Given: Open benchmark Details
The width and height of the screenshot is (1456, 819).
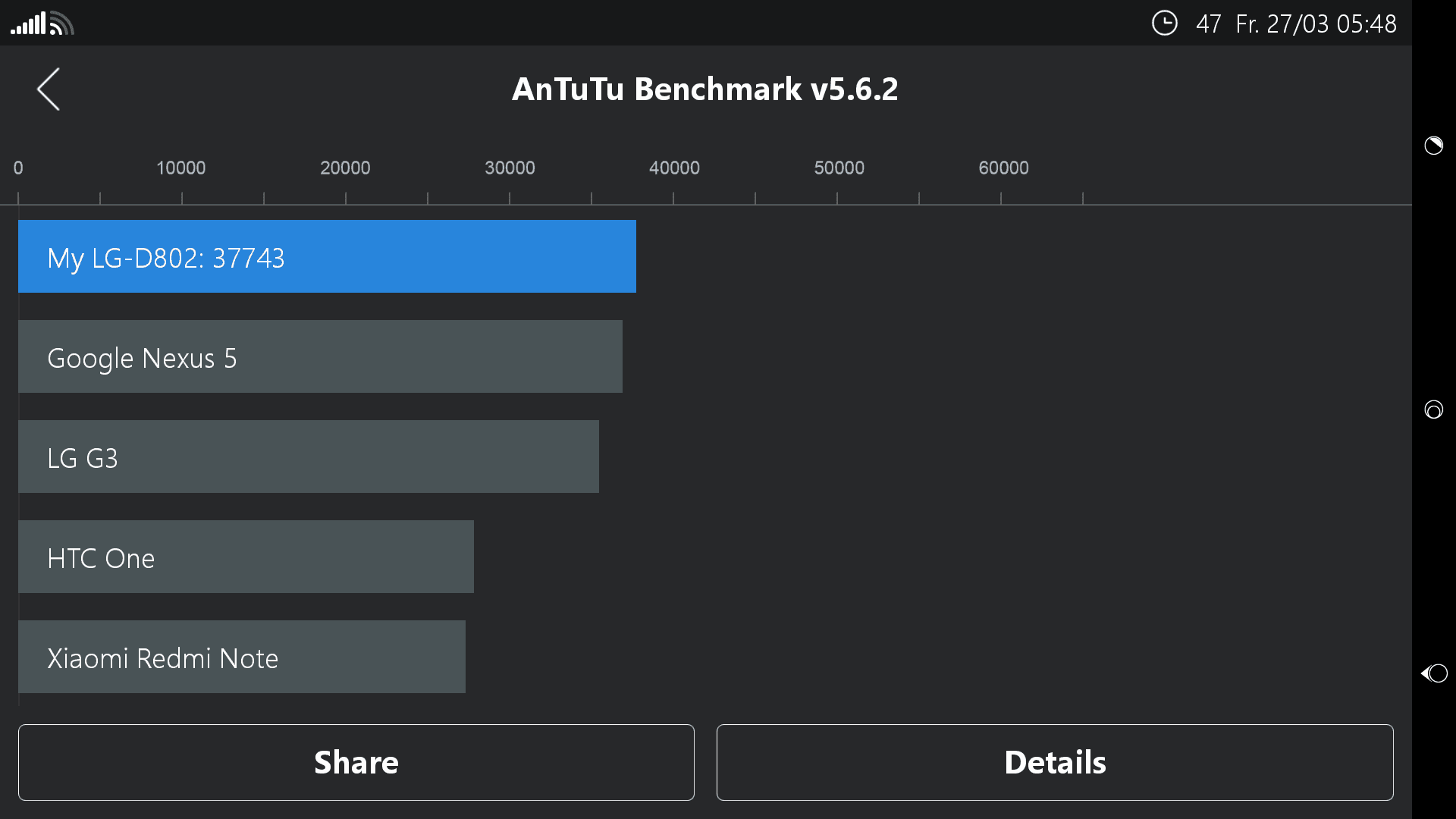Looking at the screenshot, I should [1055, 762].
